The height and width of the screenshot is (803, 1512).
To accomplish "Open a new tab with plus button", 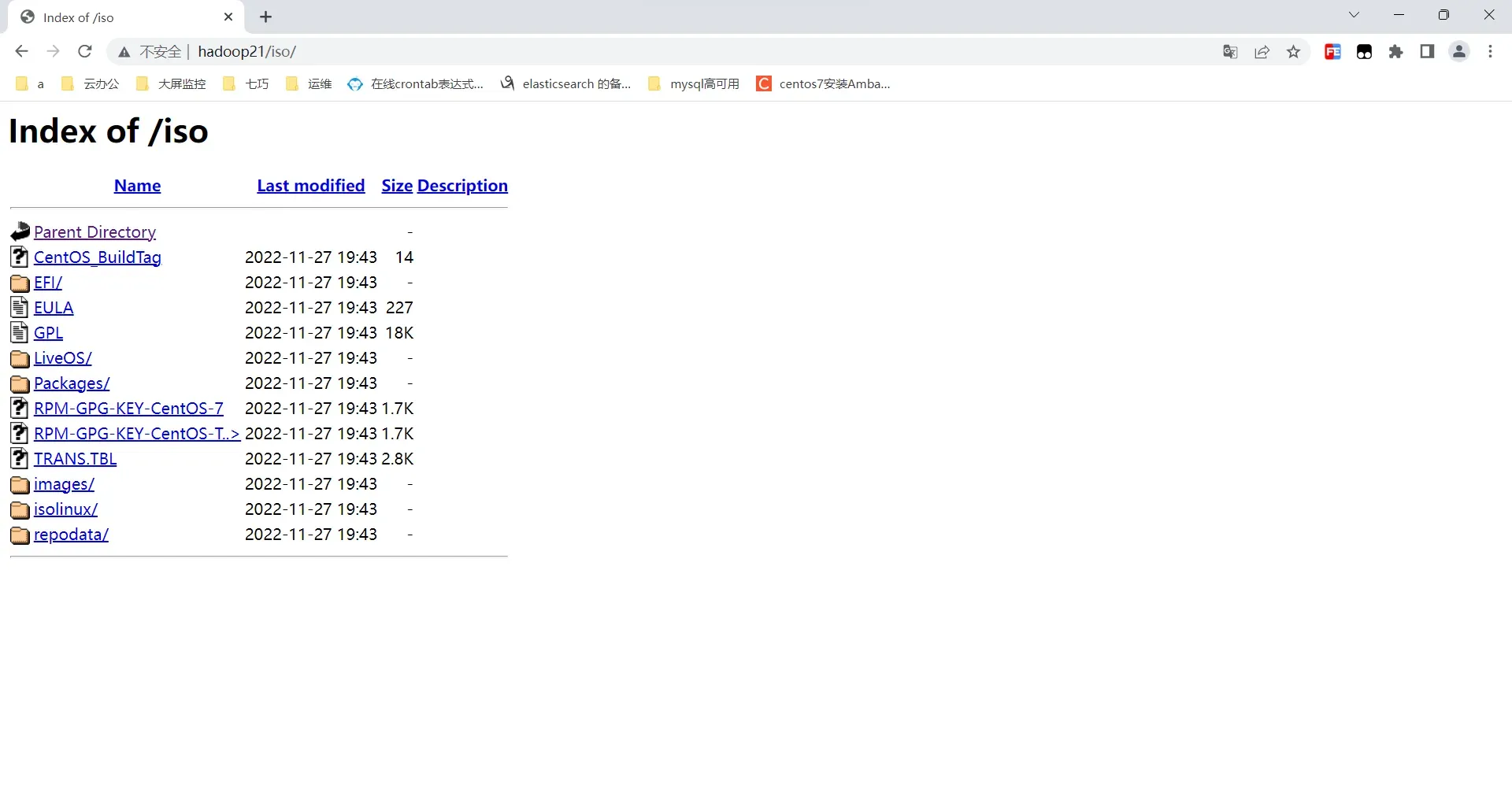I will pos(266,17).
